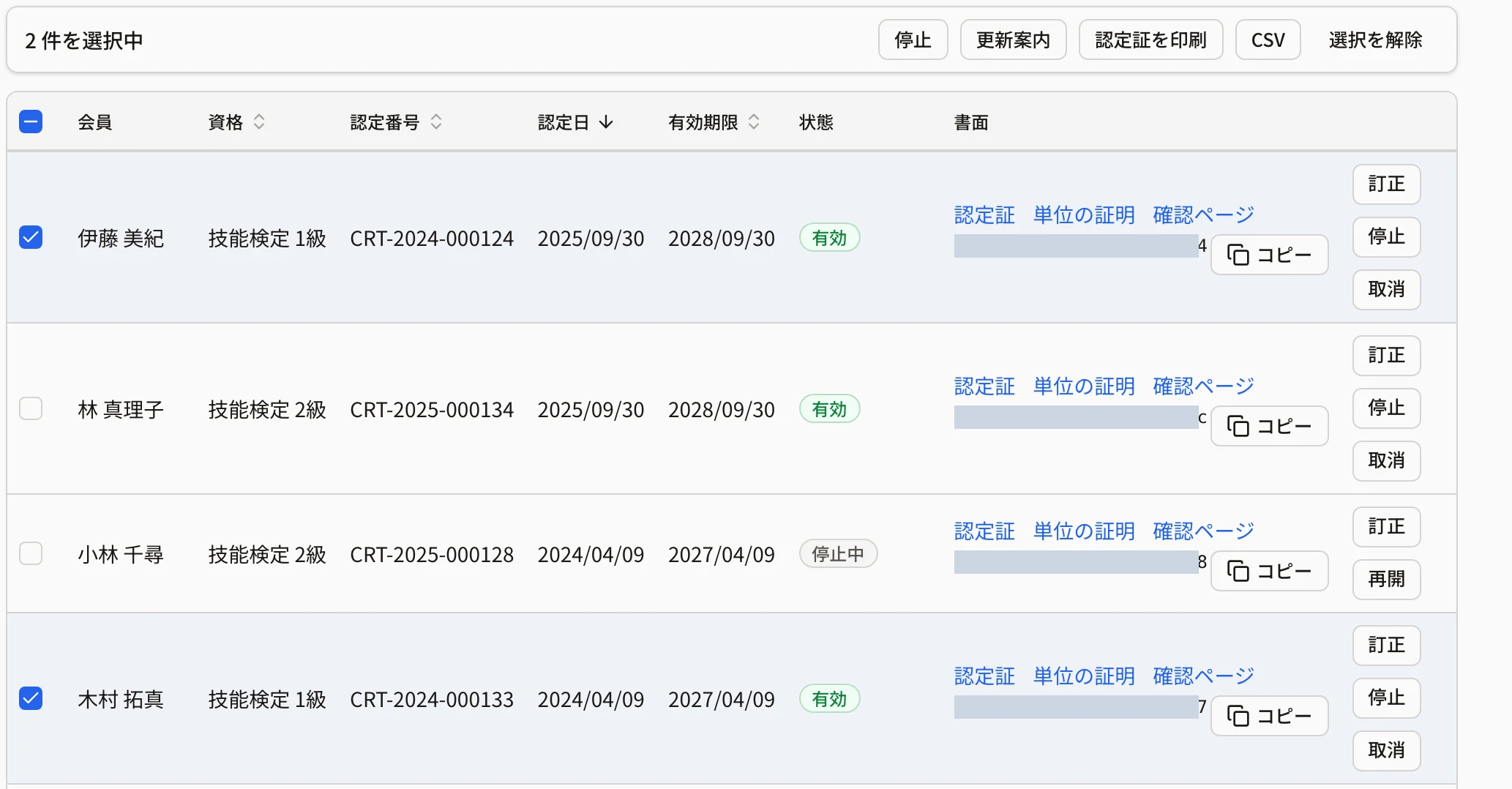Copy verification URL for 小林 千尋

coord(1269,571)
